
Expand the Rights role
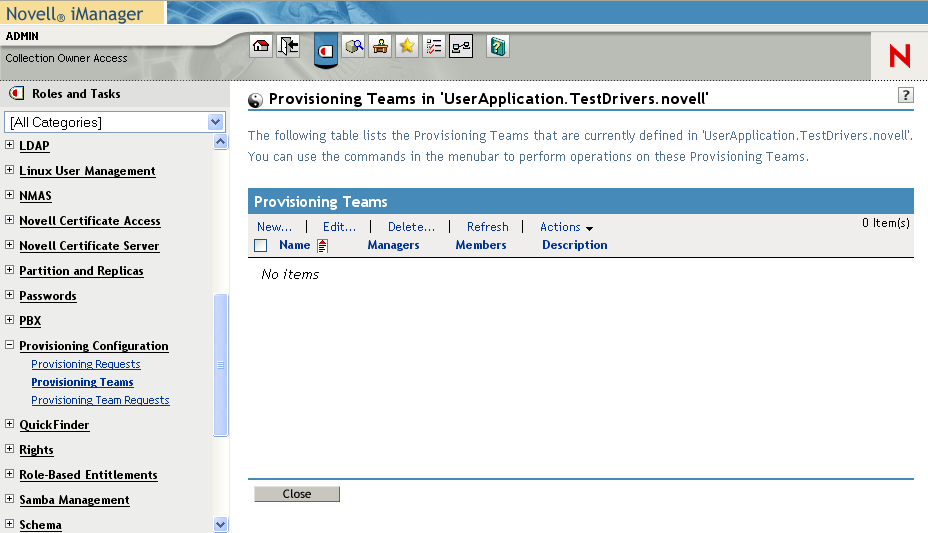(9, 448)
